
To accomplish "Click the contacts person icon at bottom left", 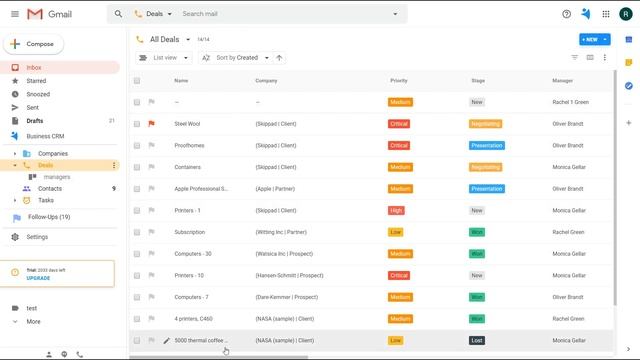I will tap(49, 355).
